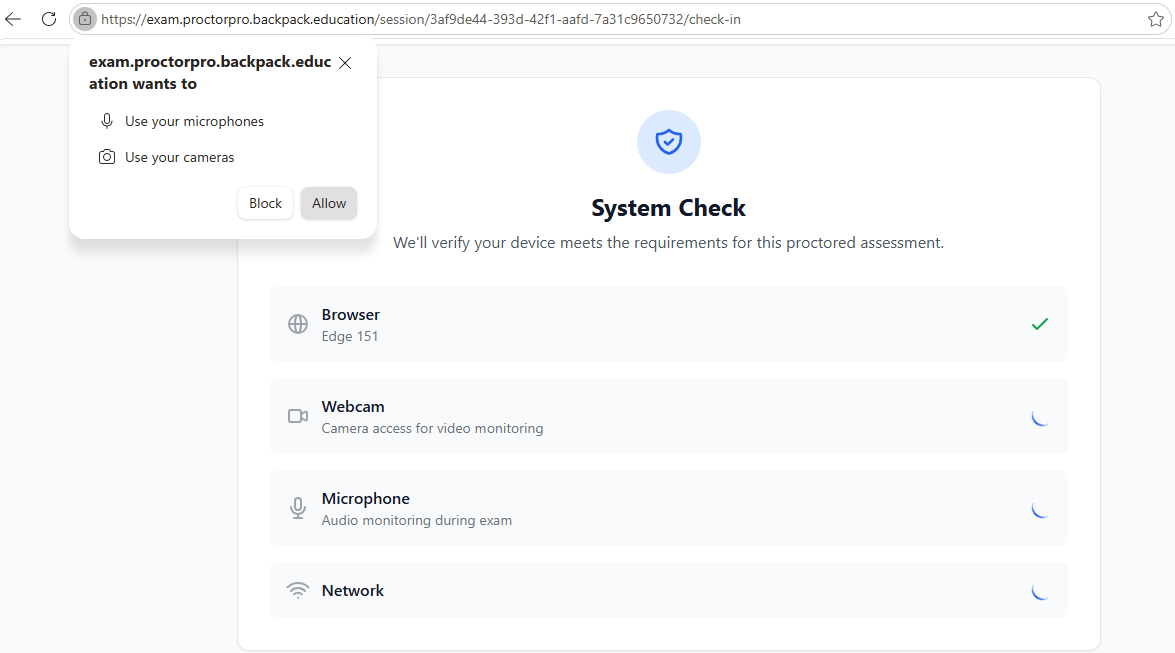Reload the page with the refresh icon
Image resolution: width=1175 pixels, height=653 pixels.
pyautogui.click(x=49, y=19)
